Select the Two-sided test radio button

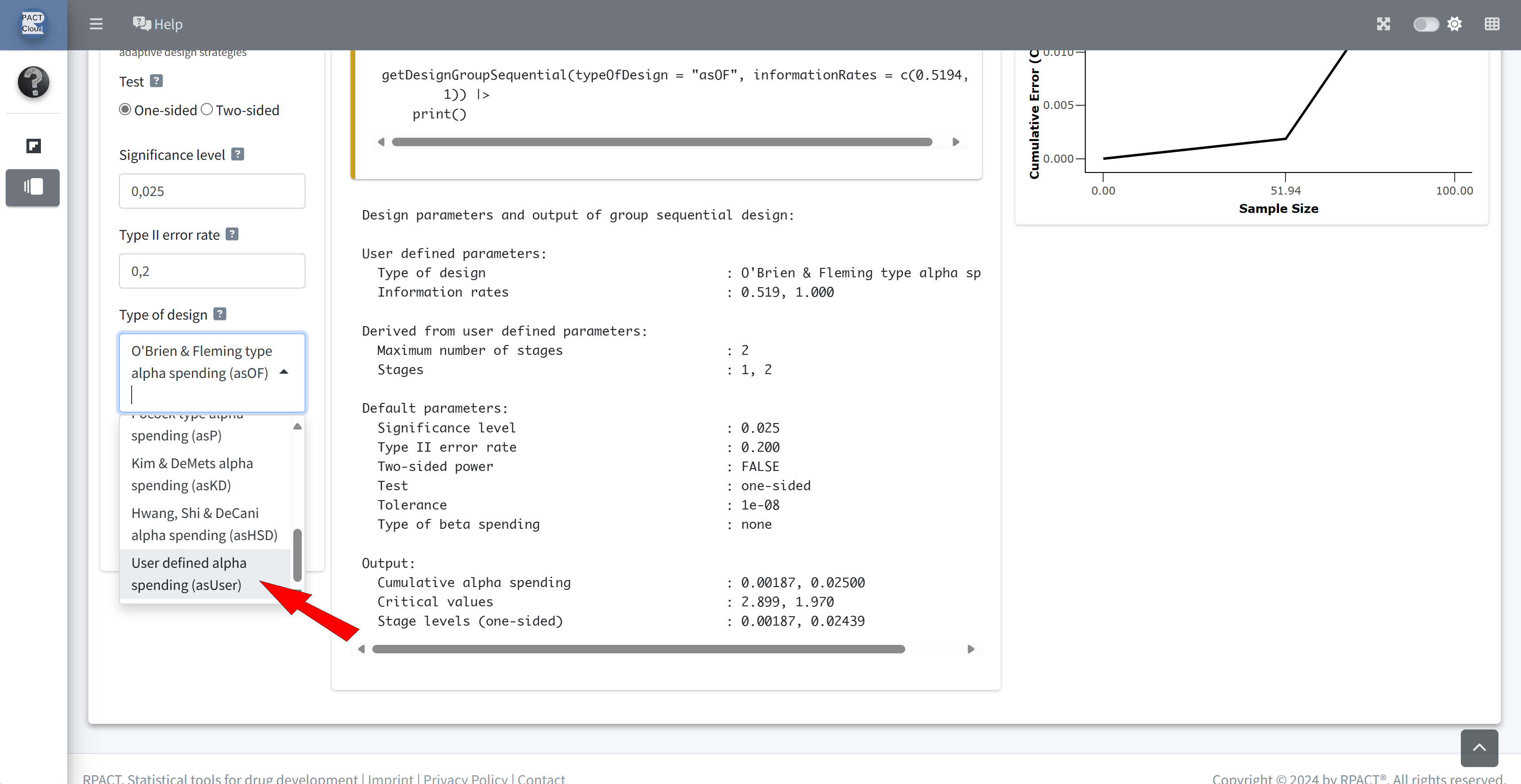pyautogui.click(x=207, y=110)
